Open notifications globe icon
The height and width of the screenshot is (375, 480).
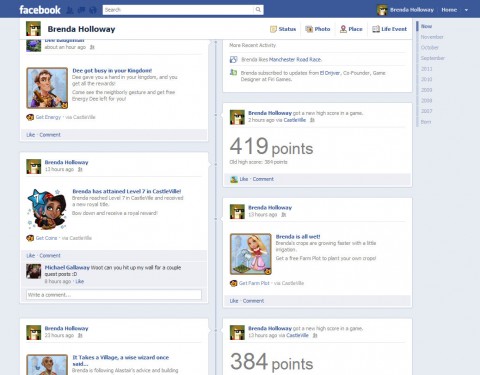[x=93, y=10]
